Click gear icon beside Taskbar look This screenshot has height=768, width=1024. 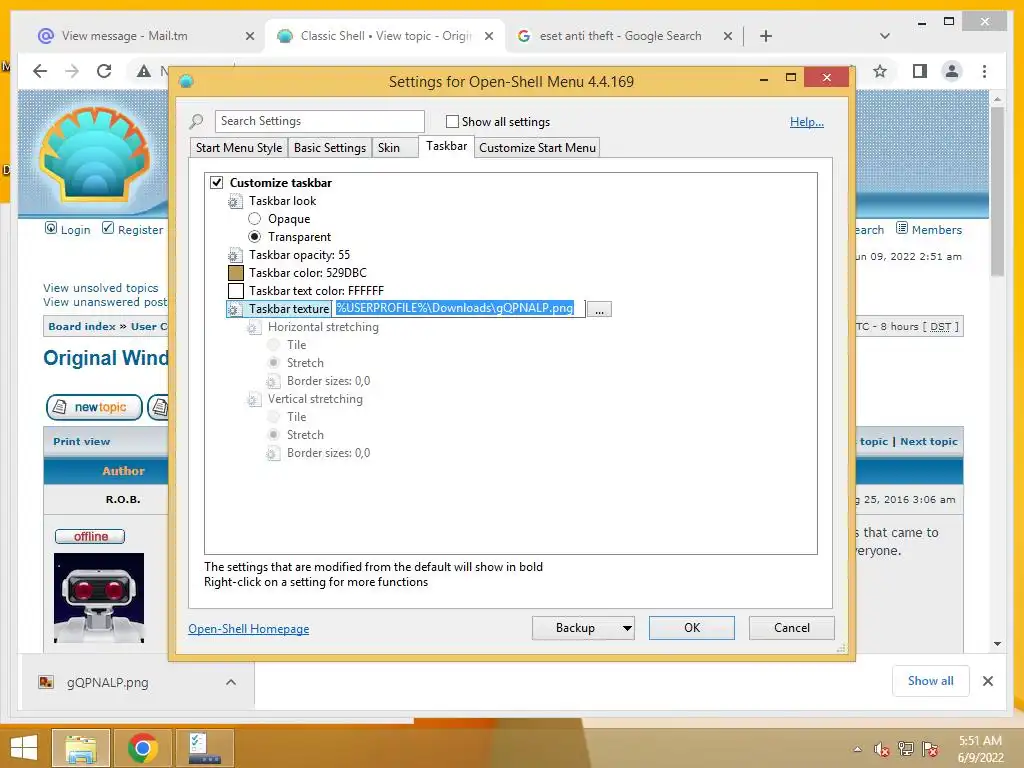click(234, 201)
